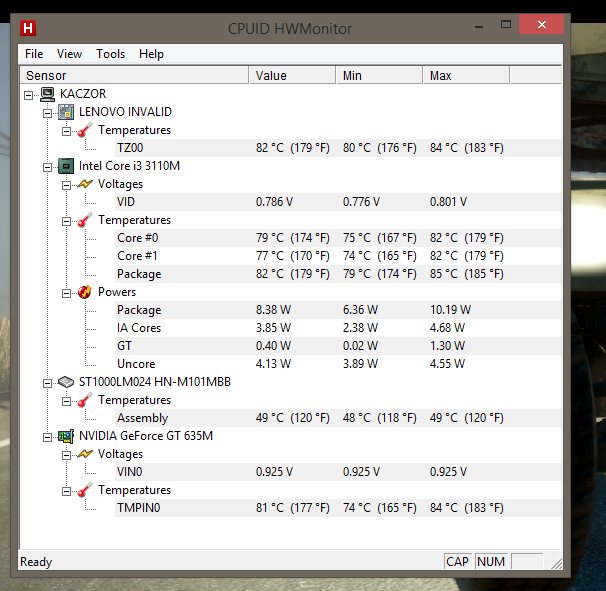606x591 pixels.
Task: Collapse Temperatures under LENOVO INVALID
Action: 66,131
